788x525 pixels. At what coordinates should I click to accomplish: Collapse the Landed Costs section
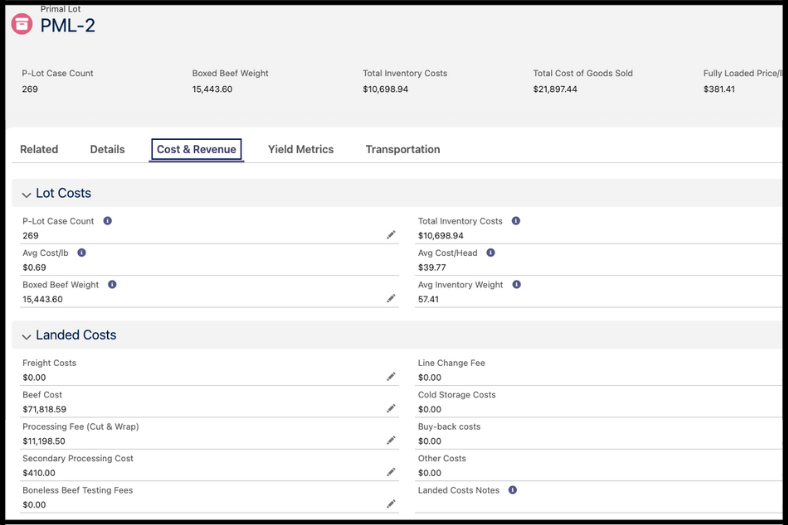[x=27, y=336]
